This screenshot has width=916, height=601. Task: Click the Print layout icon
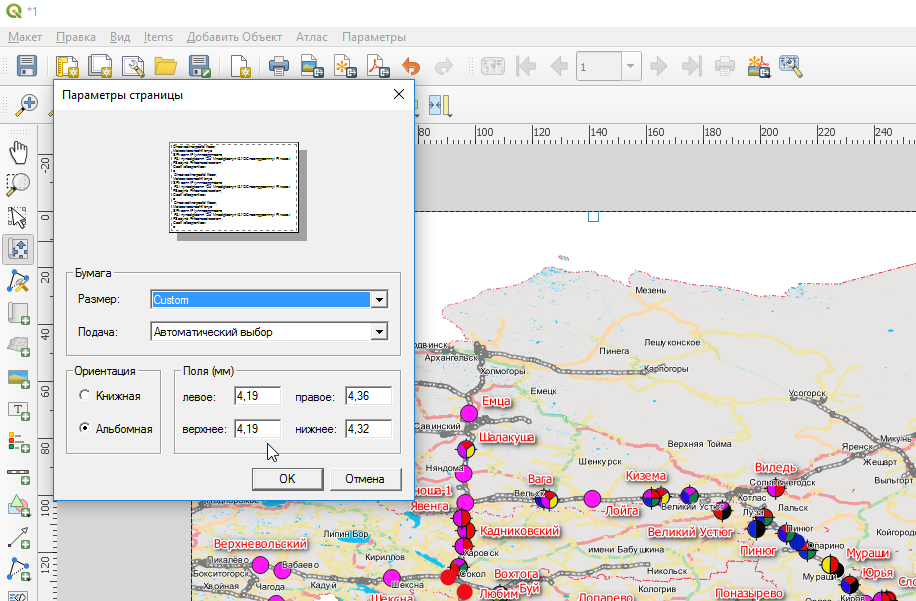pyautogui.click(x=278, y=66)
